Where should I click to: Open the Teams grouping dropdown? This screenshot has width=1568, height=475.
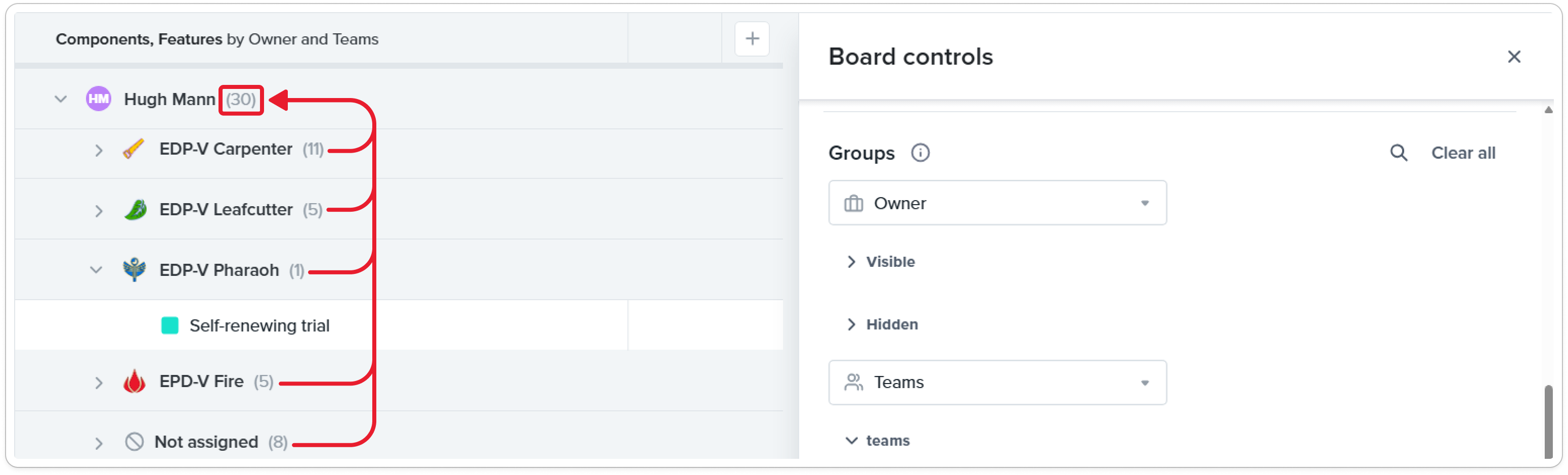(997, 382)
